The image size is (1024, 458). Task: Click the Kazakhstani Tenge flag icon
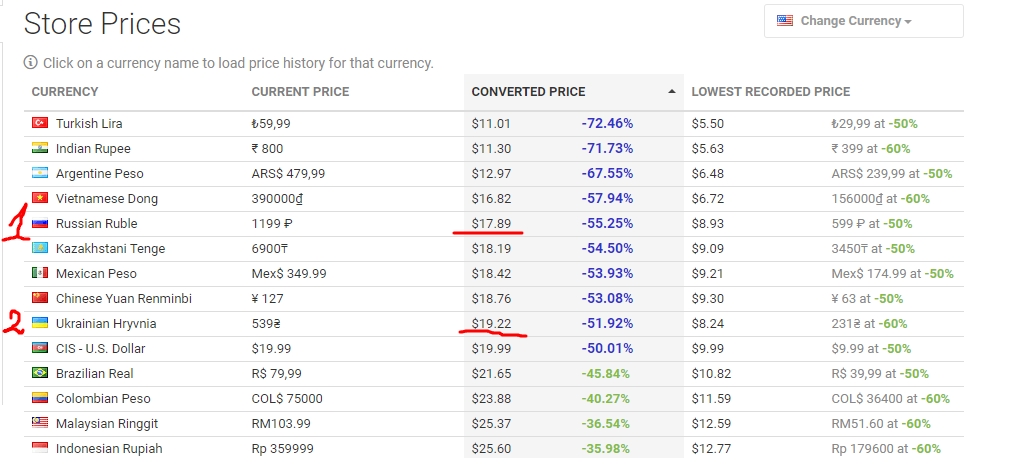pos(40,248)
